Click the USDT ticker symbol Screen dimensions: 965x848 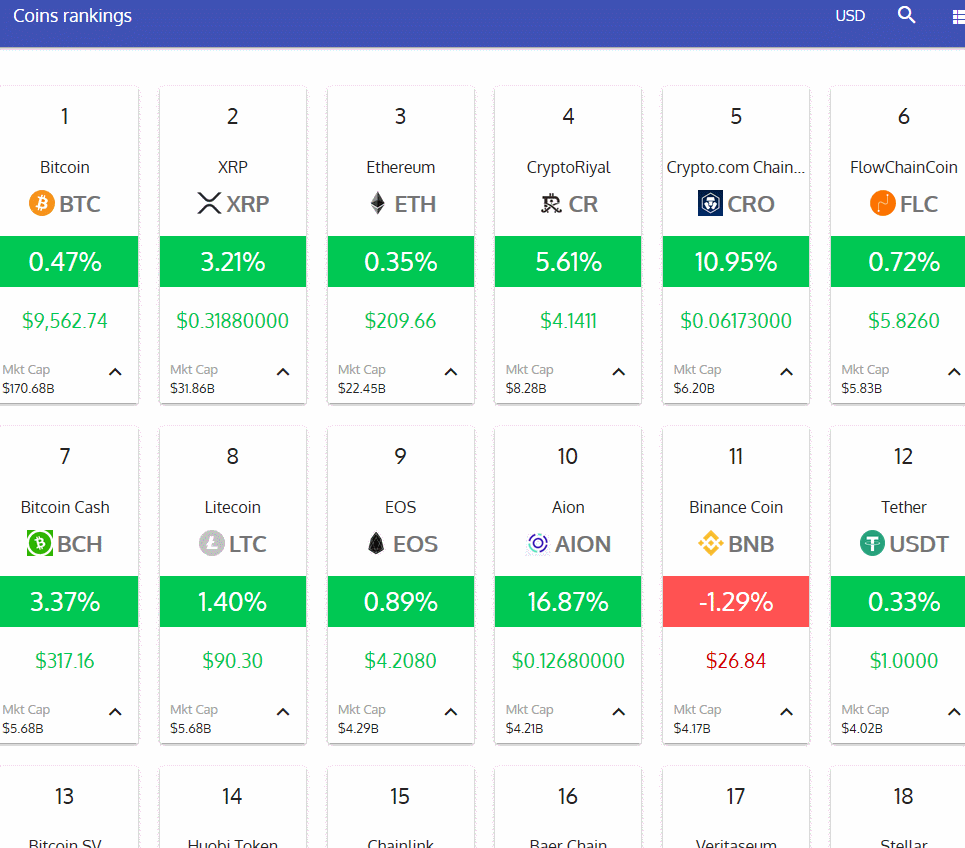click(x=919, y=544)
